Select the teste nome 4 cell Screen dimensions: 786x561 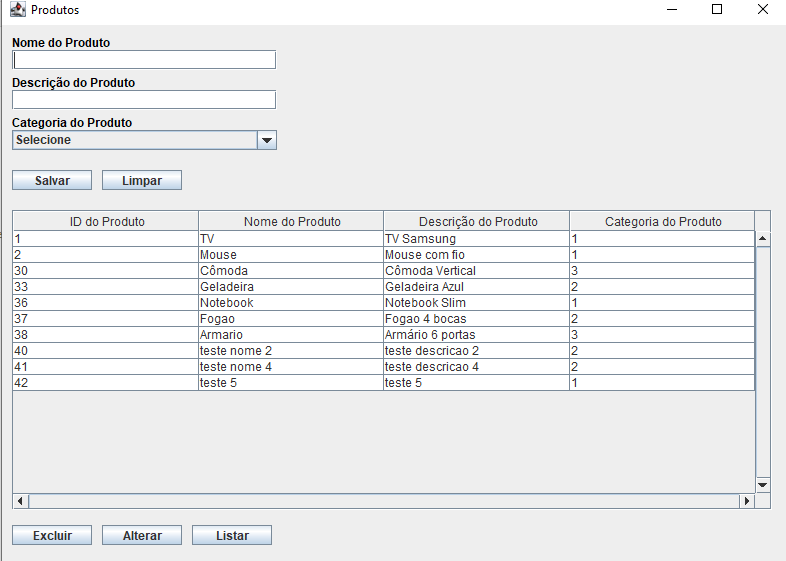291,367
